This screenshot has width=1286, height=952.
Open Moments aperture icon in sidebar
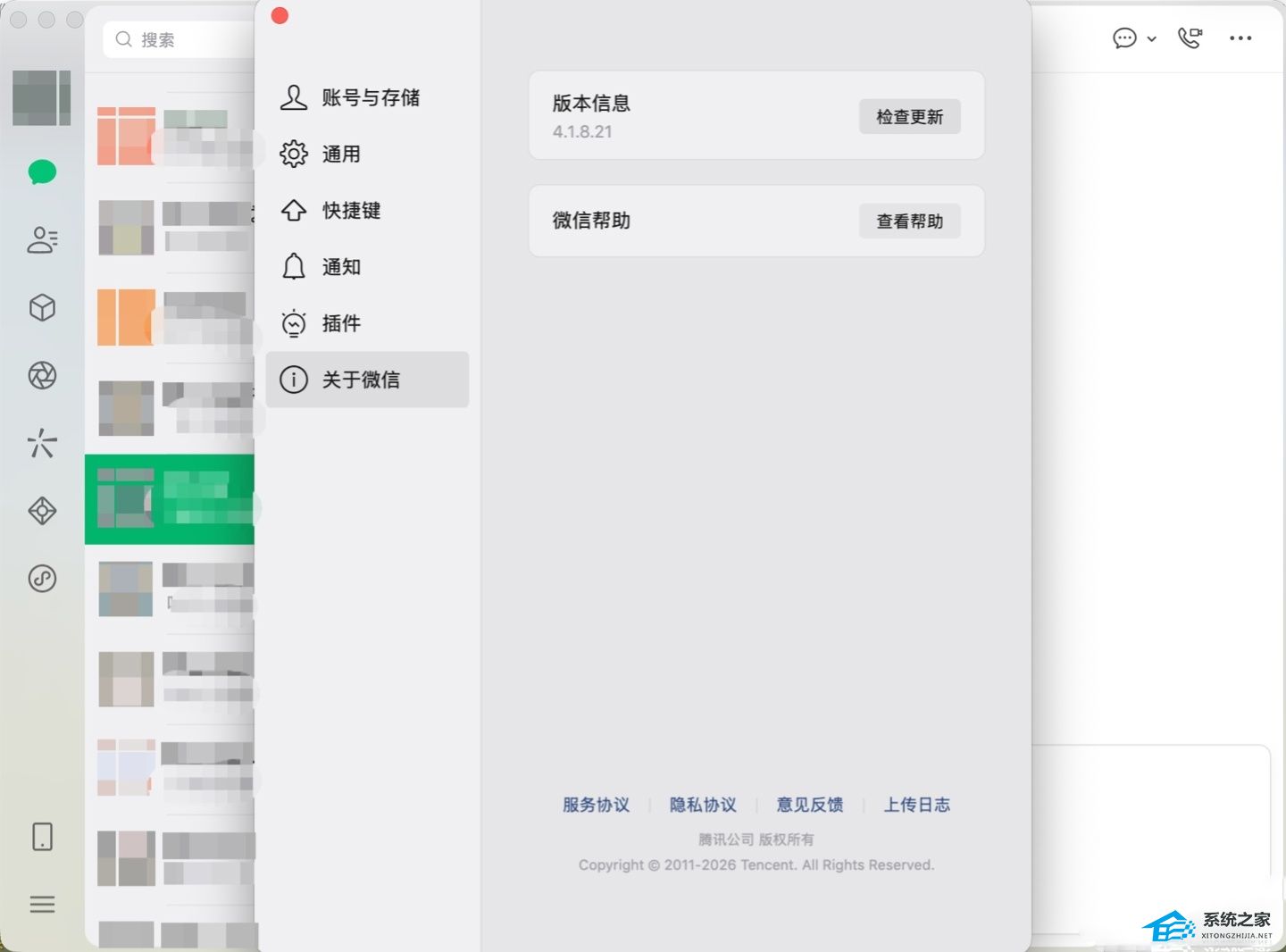tap(42, 375)
